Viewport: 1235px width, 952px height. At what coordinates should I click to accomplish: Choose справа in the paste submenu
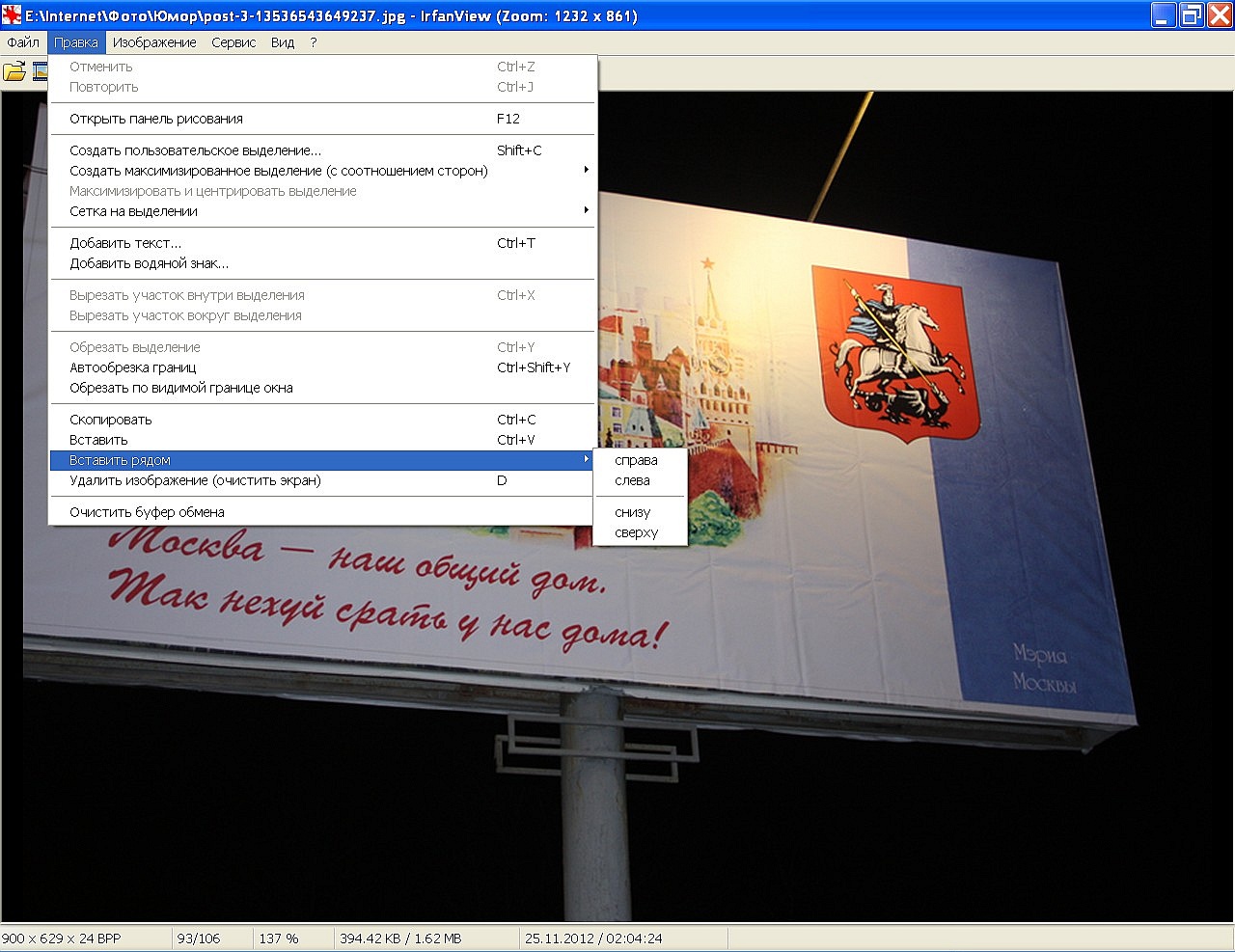pos(636,460)
